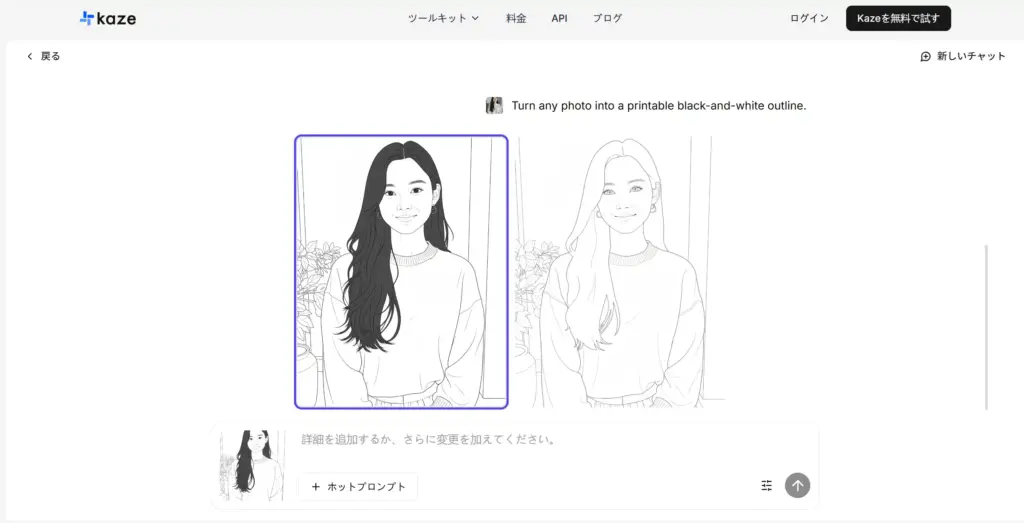Image resolution: width=1024 pixels, height=523 pixels.
Task: Click the small photo thumbnail beside the prompt
Action: (494, 106)
